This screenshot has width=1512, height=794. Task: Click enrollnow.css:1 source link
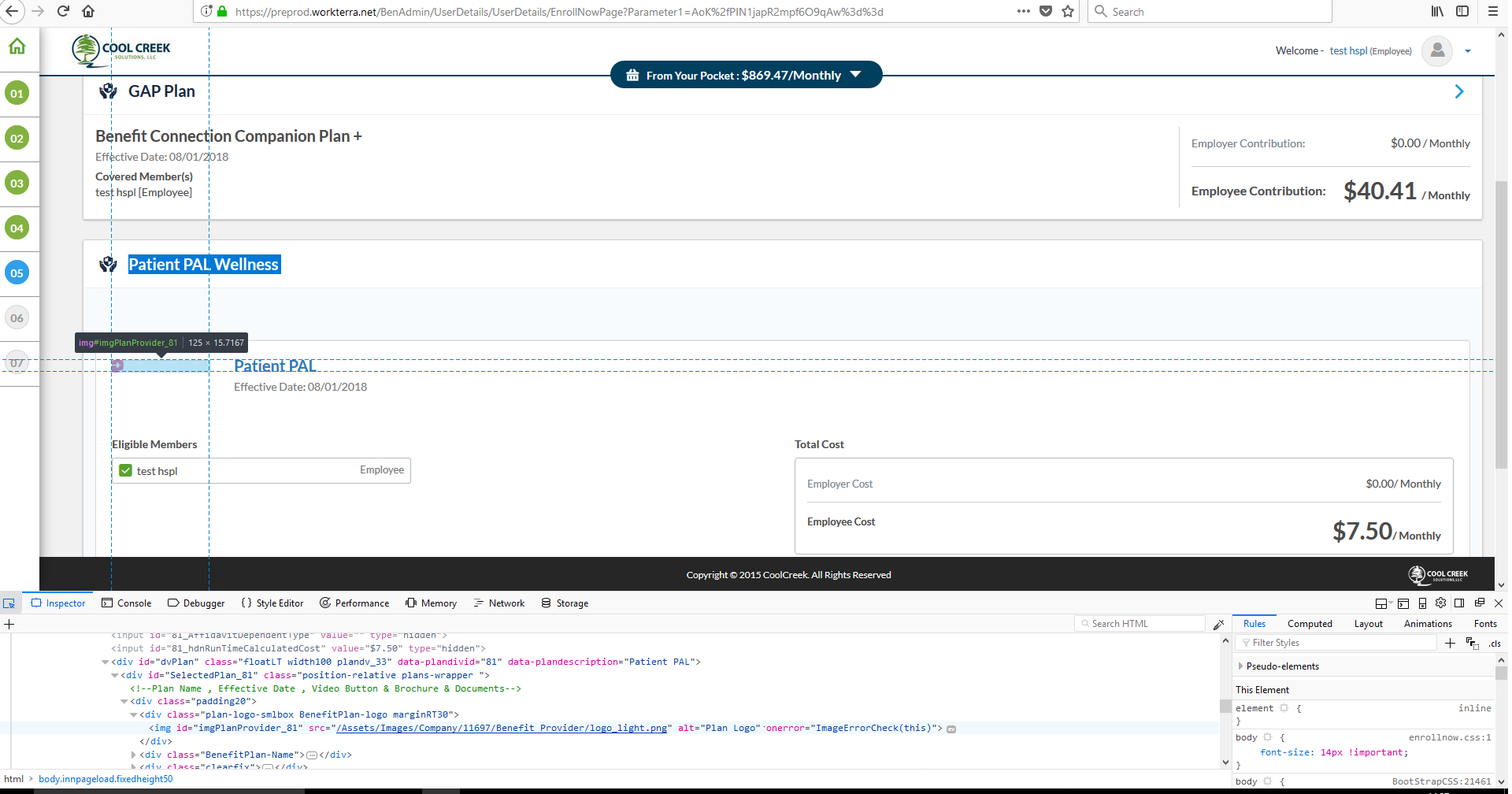coord(1450,737)
